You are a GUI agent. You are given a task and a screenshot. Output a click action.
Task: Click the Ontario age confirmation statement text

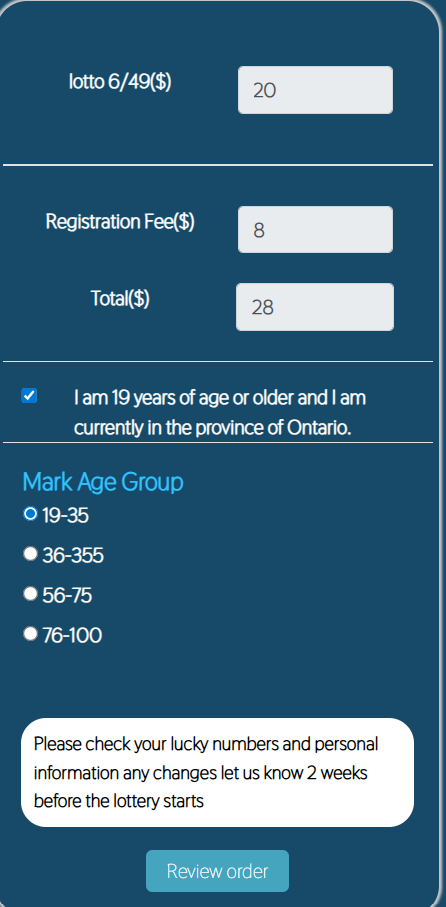point(220,413)
